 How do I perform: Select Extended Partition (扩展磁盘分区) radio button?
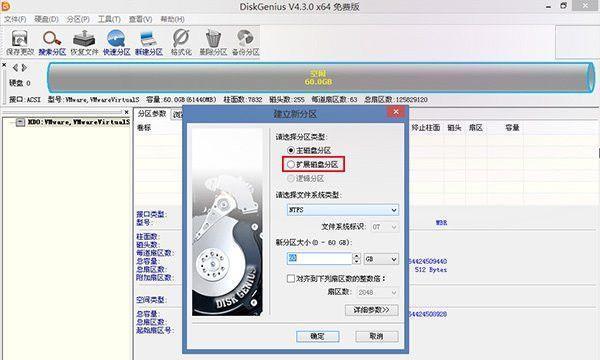pos(291,165)
